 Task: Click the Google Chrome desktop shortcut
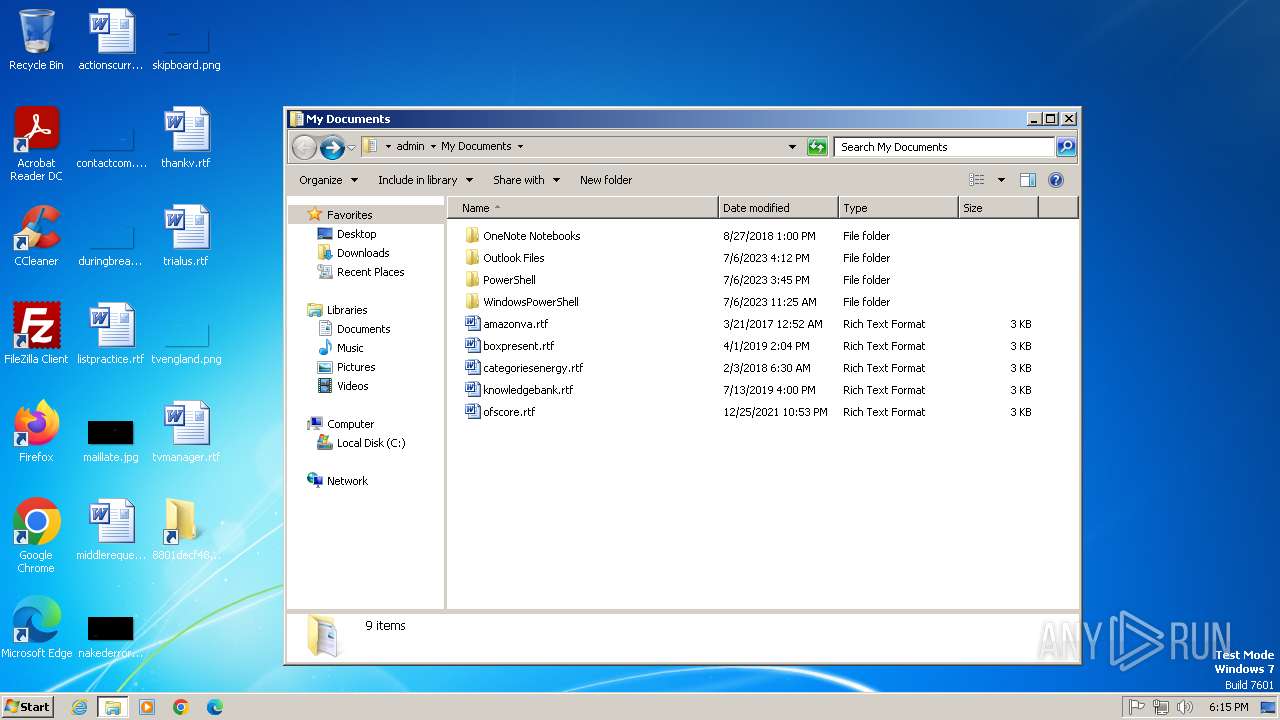pyautogui.click(x=36, y=536)
